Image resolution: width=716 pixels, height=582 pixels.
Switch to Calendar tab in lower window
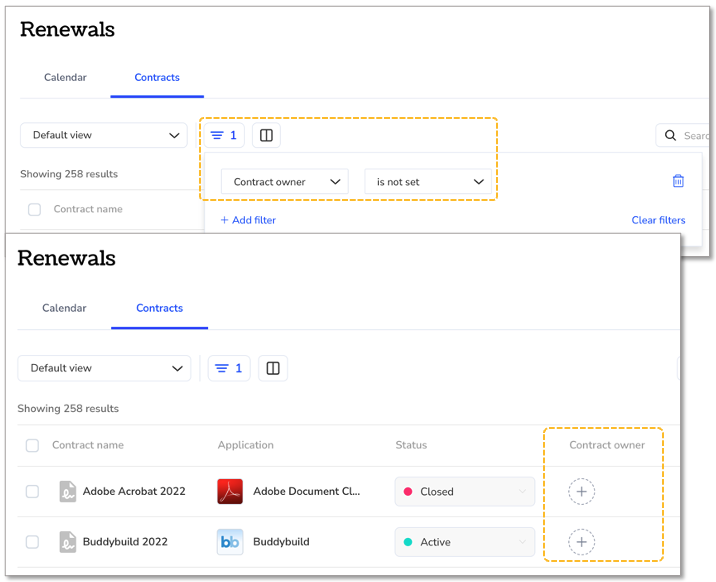pos(64,308)
